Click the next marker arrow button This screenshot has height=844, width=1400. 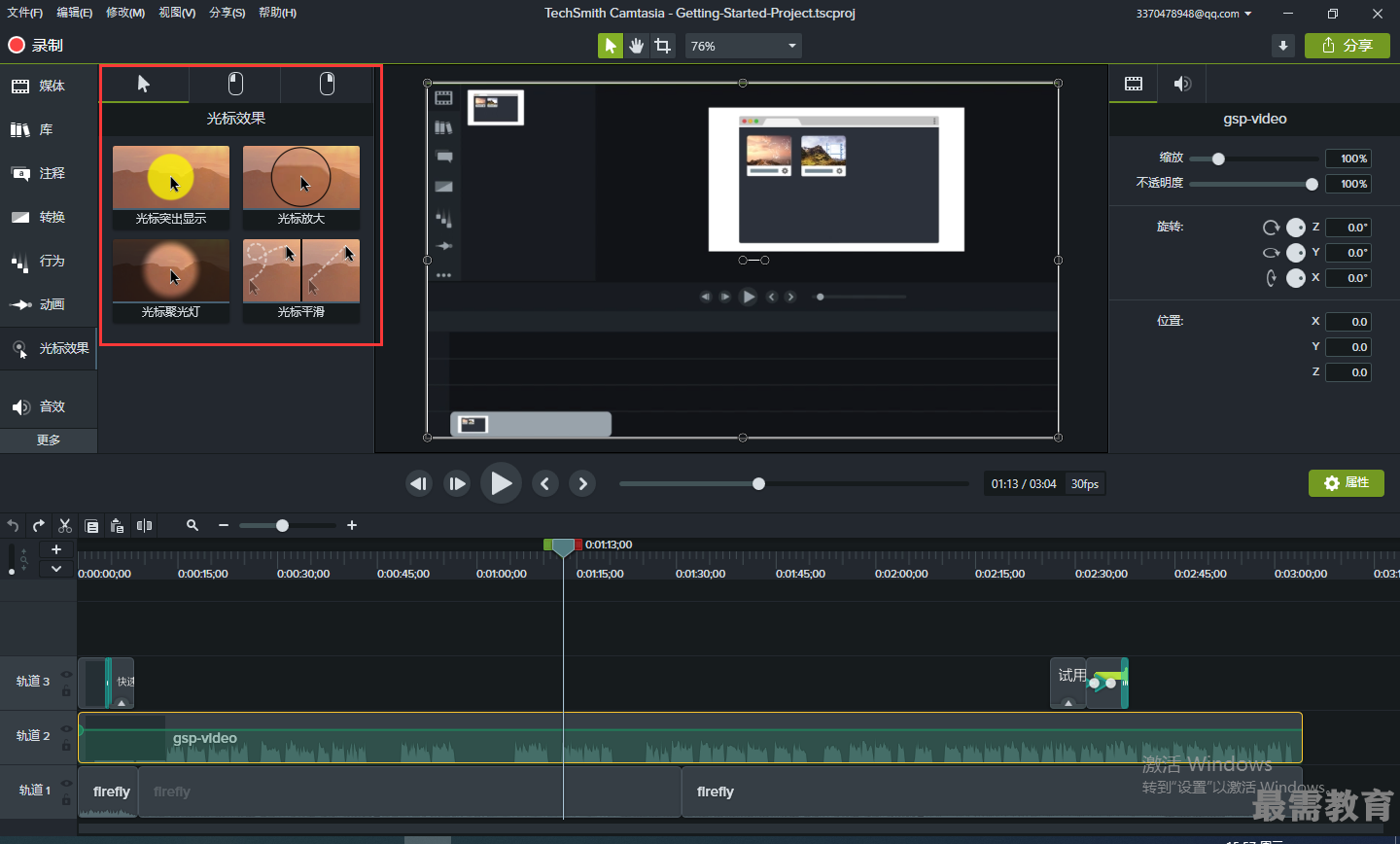click(582, 483)
